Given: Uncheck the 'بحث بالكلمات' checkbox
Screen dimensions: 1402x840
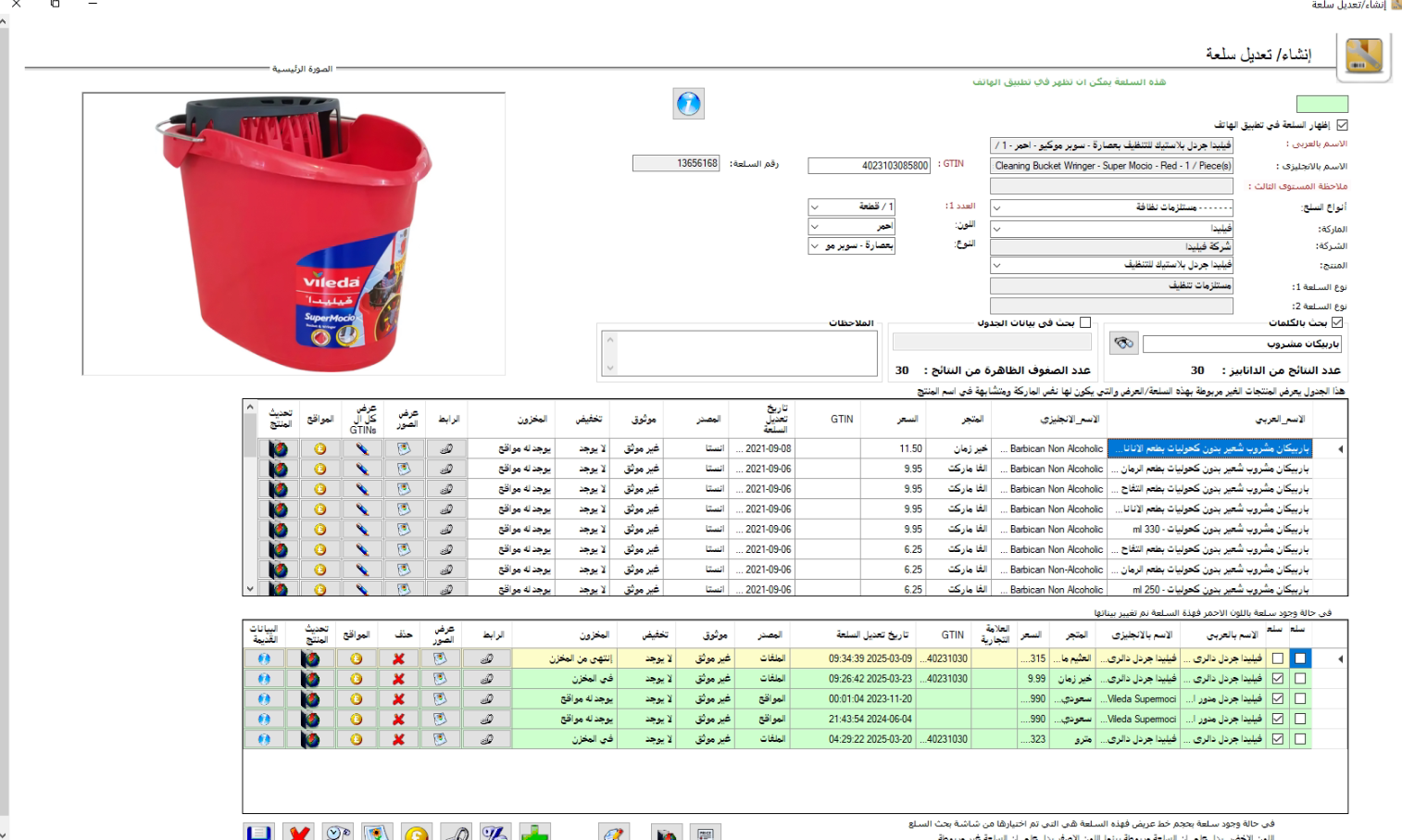Looking at the screenshot, I should coord(1336,323).
